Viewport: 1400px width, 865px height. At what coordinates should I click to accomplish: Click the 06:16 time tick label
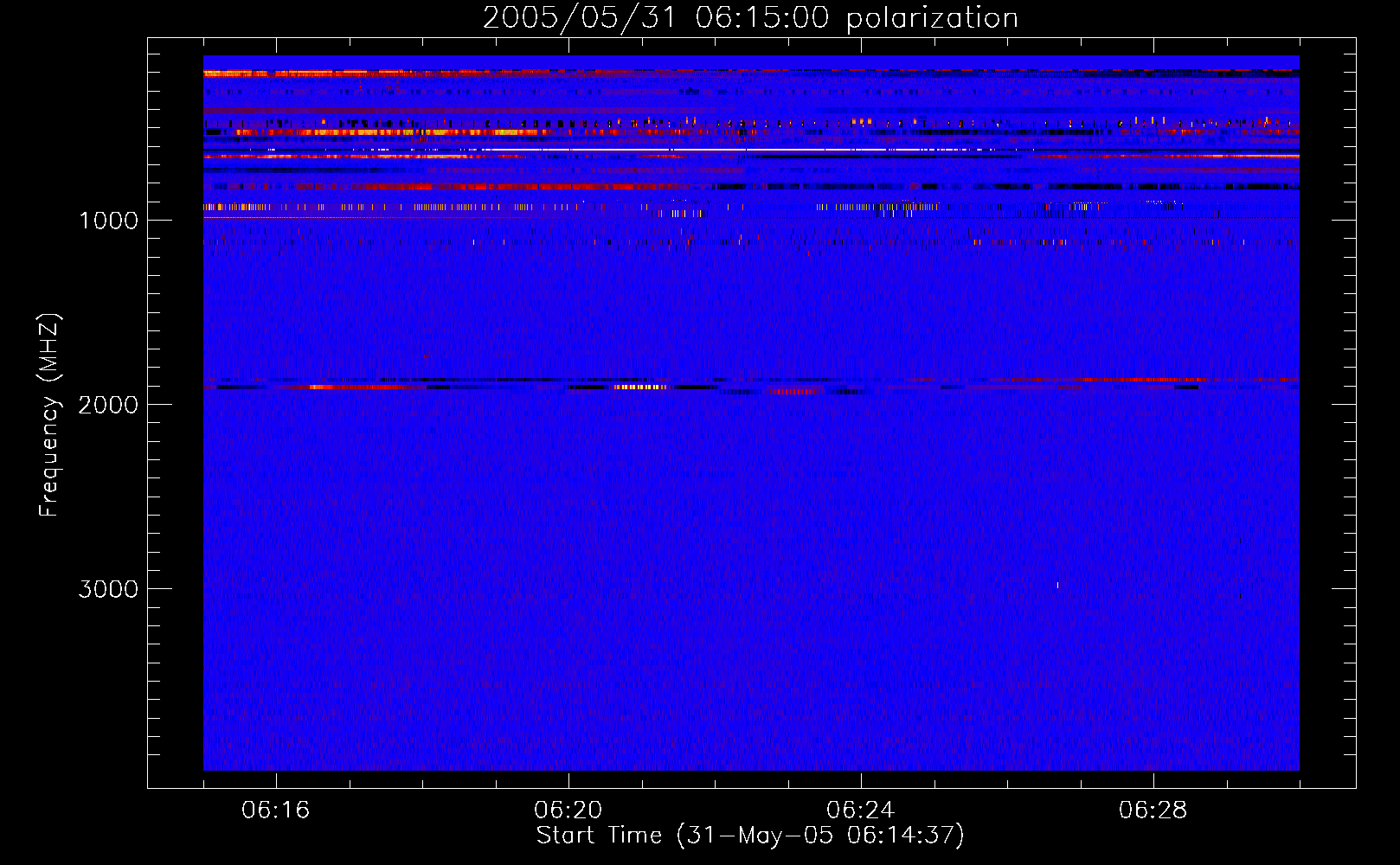(x=275, y=811)
